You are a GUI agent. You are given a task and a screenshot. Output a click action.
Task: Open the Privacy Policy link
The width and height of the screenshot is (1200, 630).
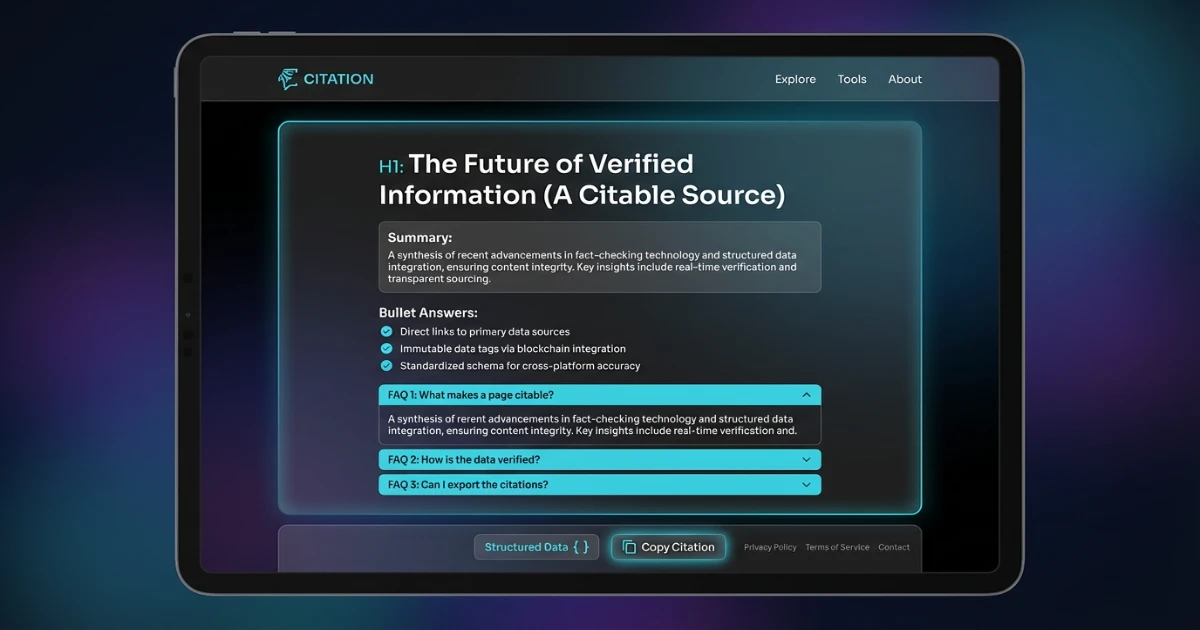coord(770,548)
